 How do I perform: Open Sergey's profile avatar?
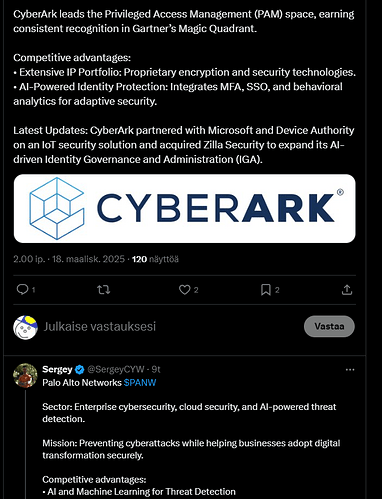click(x=25, y=375)
